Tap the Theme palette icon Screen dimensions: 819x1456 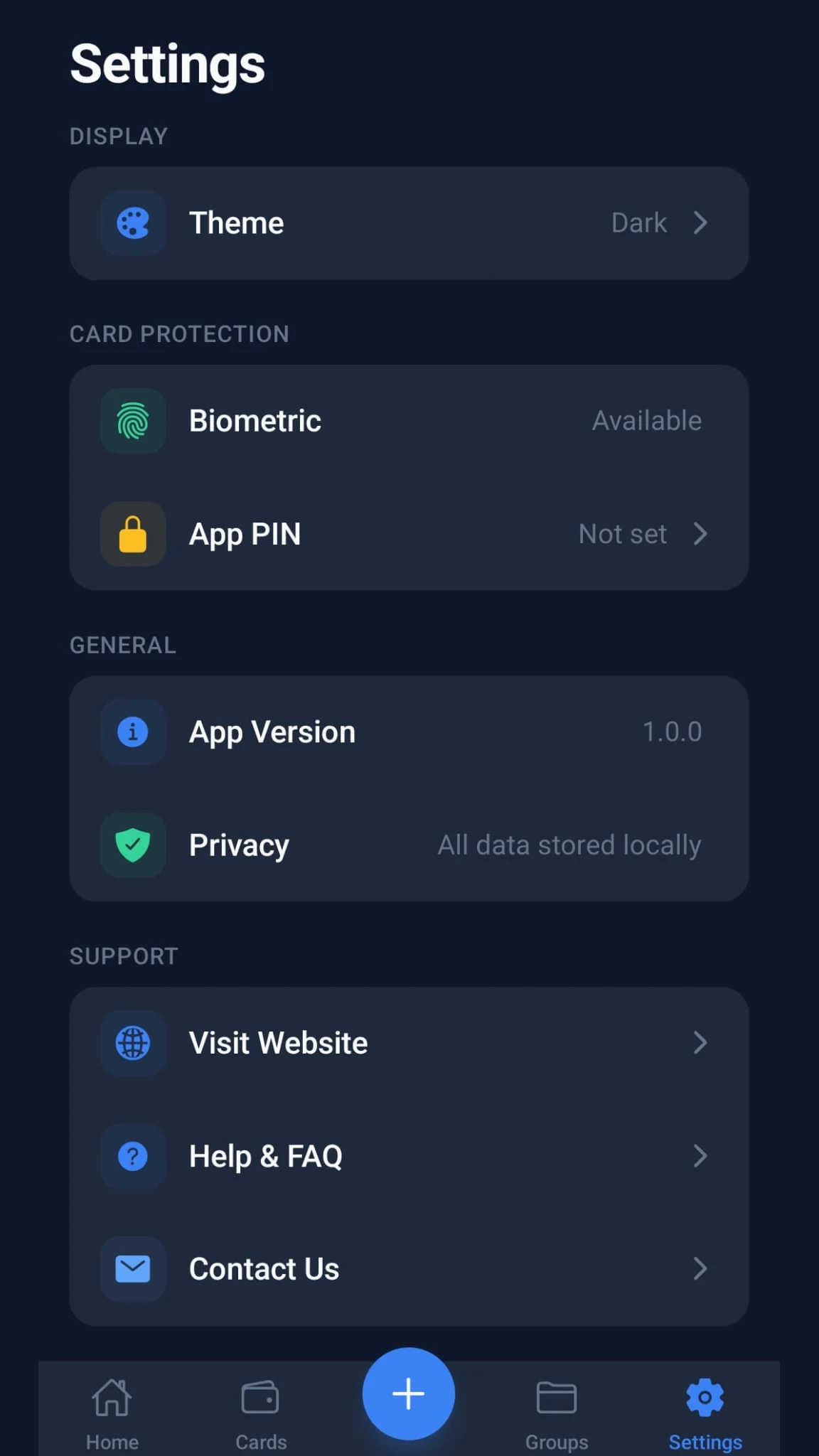click(x=133, y=223)
